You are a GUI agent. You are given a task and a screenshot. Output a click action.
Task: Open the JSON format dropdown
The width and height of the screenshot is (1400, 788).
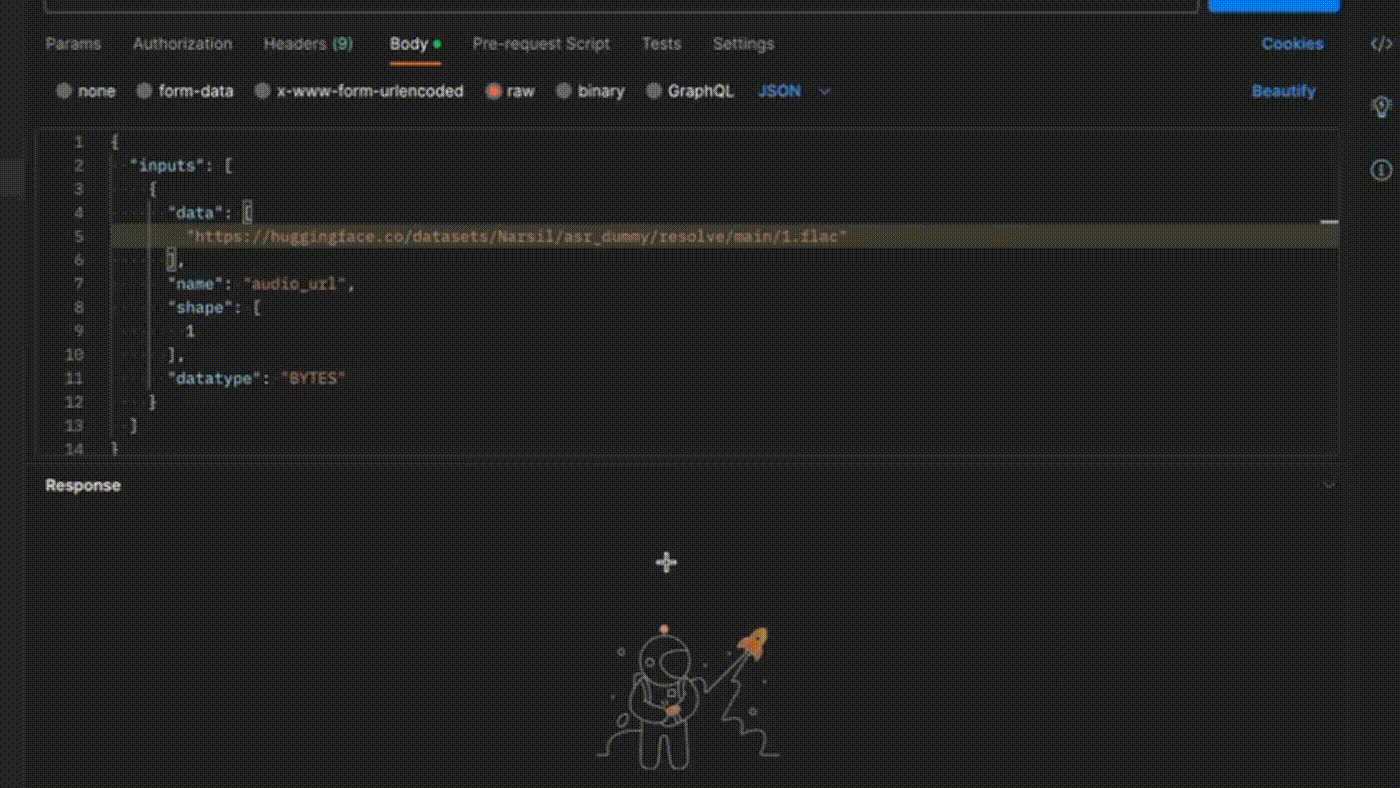tap(794, 91)
